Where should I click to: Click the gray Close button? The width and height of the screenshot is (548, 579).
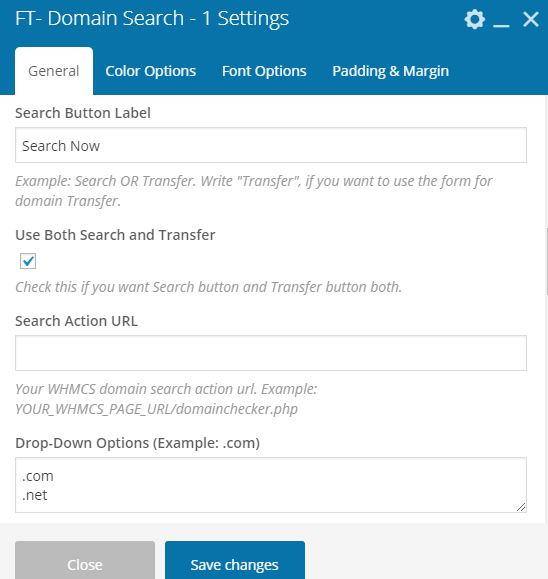pyautogui.click(x=85, y=560)
